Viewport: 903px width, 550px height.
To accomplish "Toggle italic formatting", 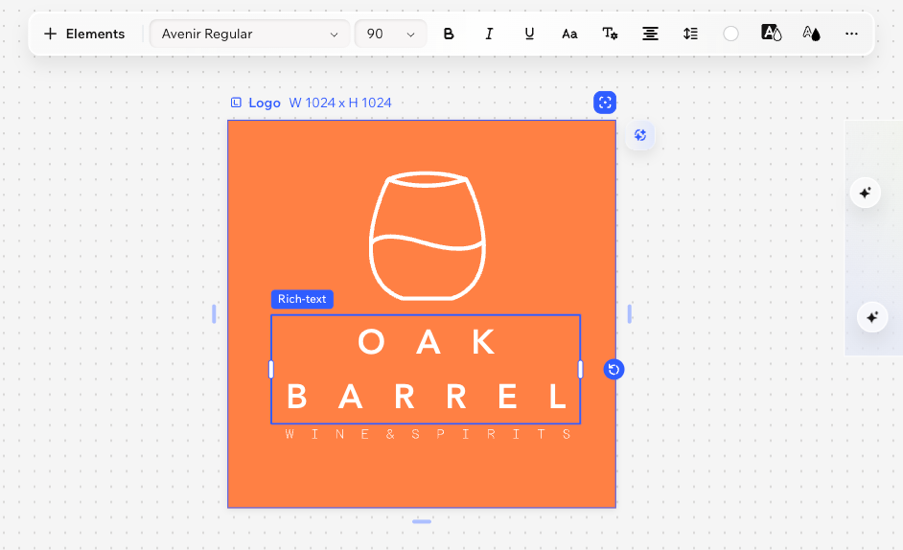I will [x=489, y=34].
